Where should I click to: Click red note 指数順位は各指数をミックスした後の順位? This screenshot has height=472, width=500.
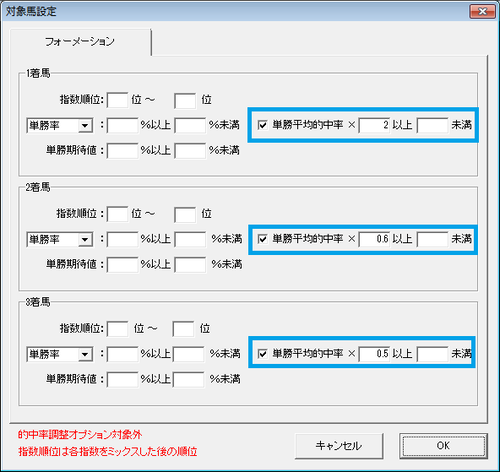tap(108, 452)
